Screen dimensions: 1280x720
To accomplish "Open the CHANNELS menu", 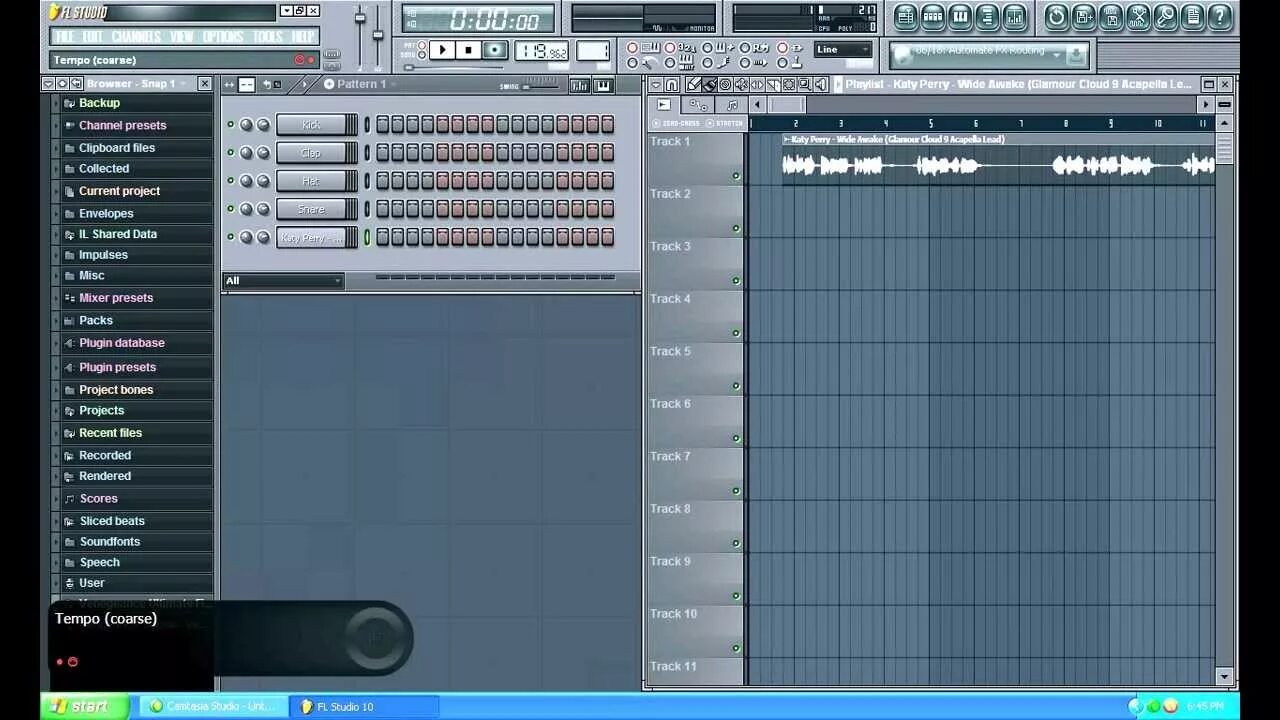I will point(136,37).
